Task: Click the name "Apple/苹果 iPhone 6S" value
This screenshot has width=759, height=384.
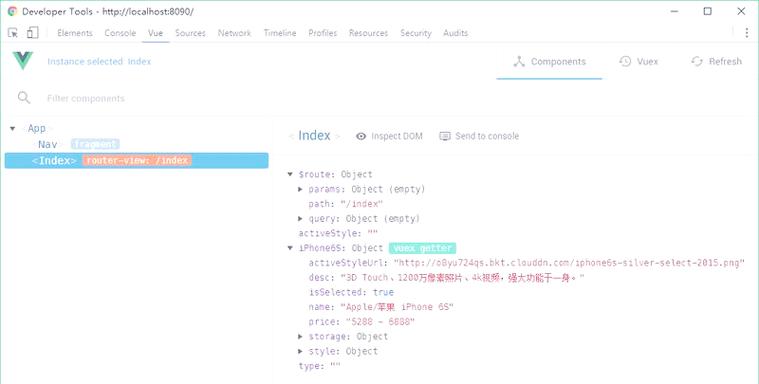Action: pos(397,307)
